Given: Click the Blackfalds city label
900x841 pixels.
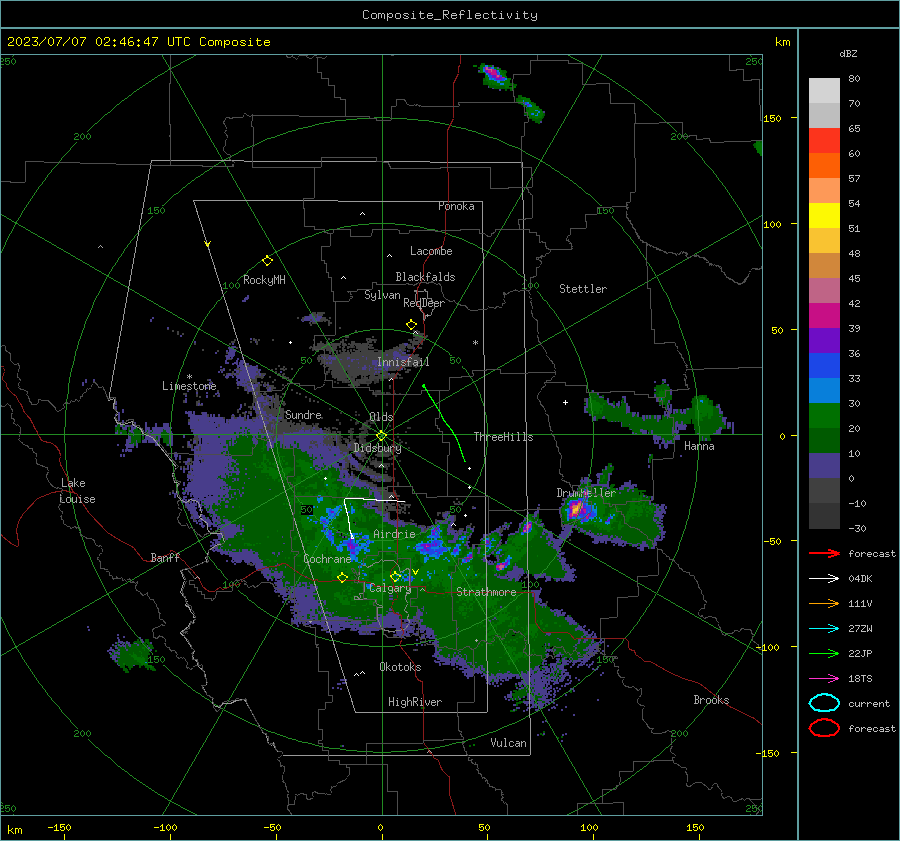Looking at the screenshot, I should pos(425,277).
